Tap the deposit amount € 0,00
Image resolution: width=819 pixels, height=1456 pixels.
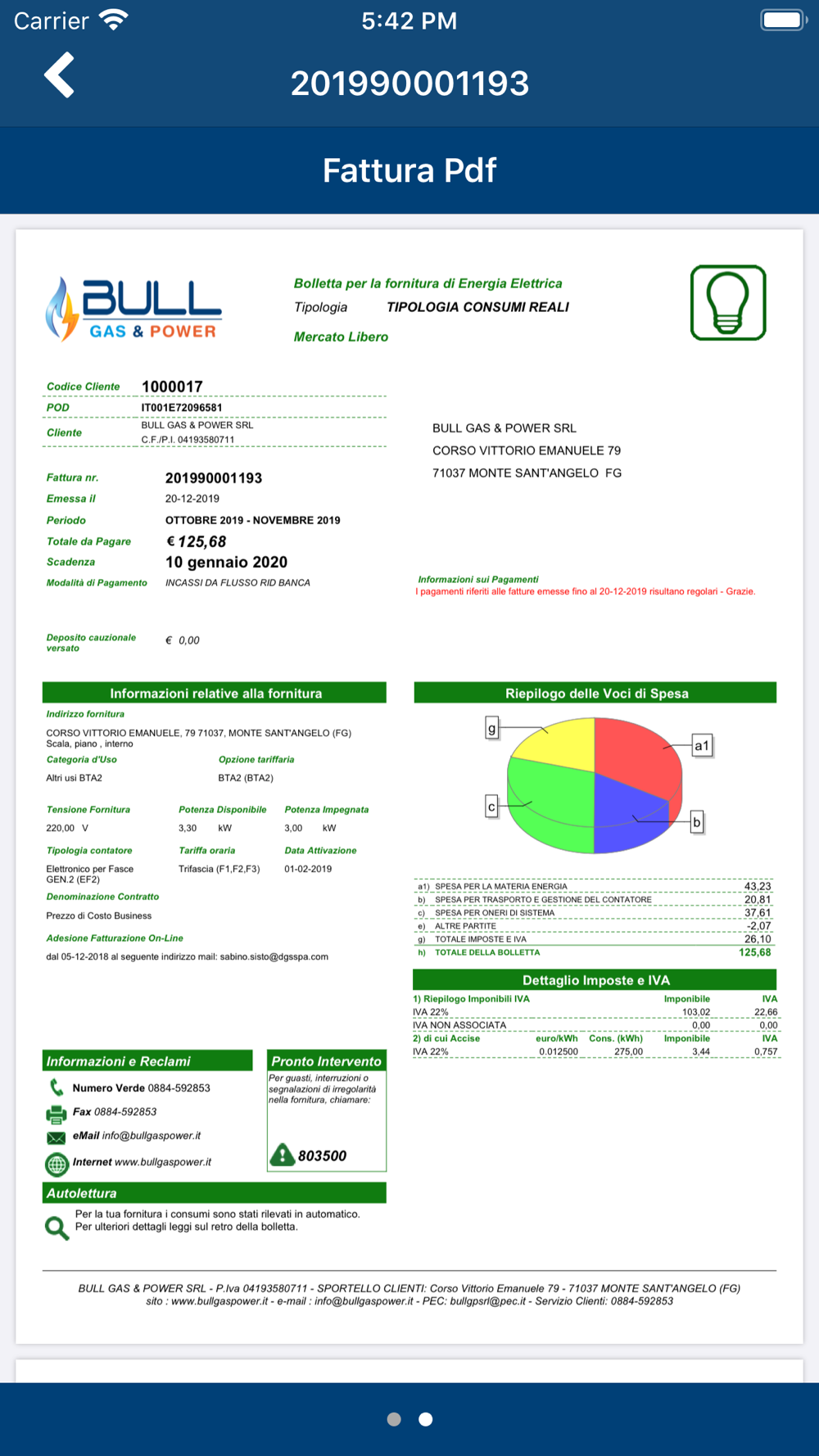(x=183, y=640)
